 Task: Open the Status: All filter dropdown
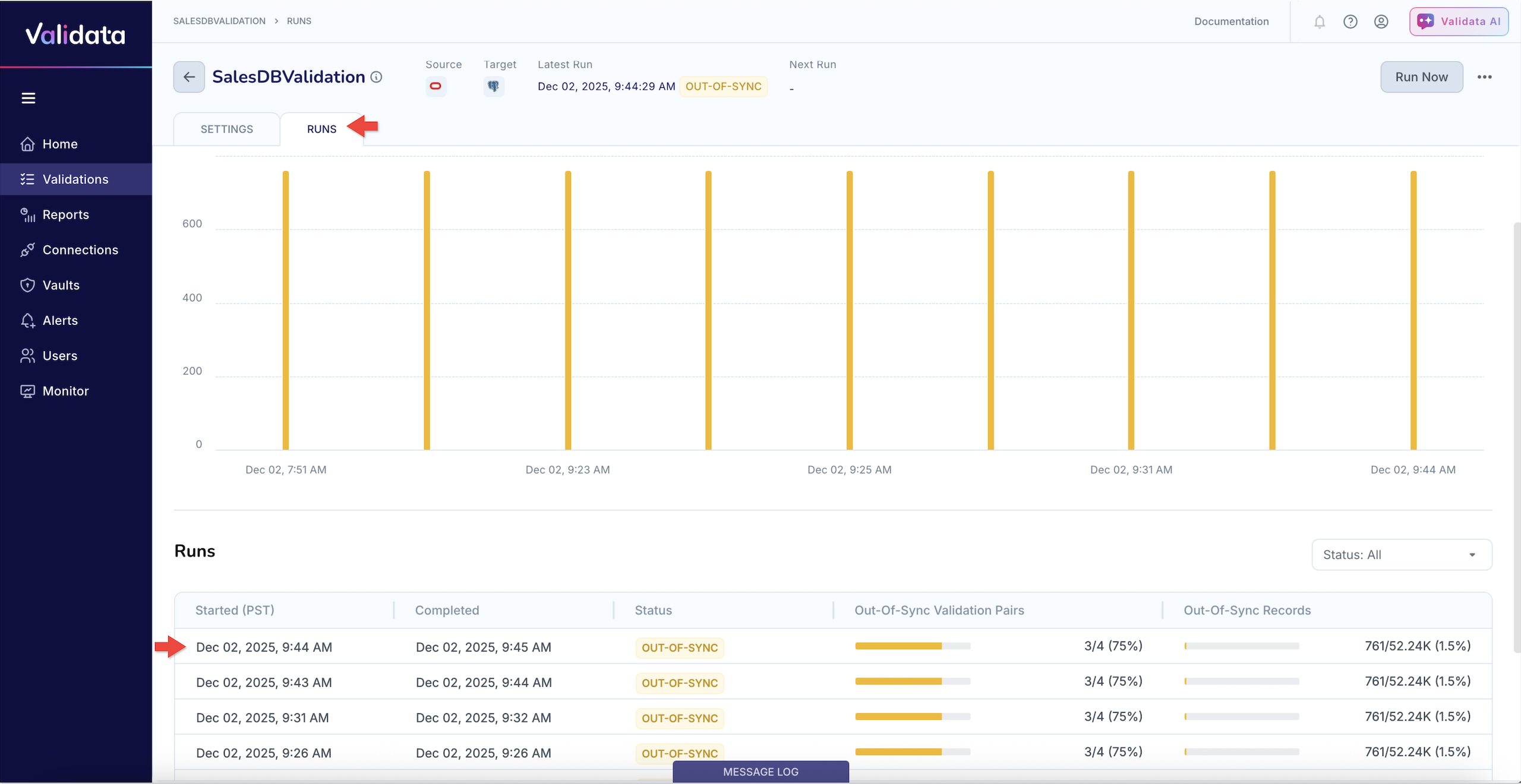coord(1402,554)
